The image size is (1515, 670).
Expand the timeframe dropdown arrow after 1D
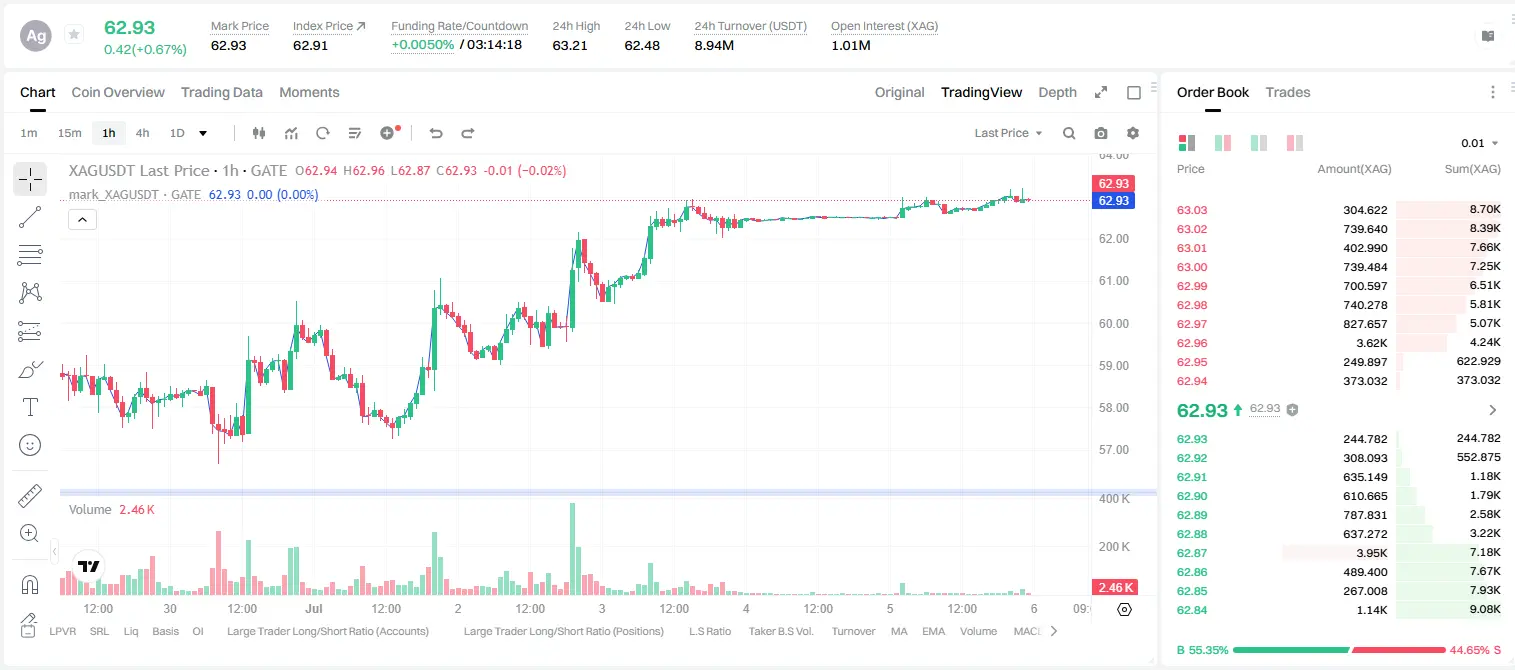click(x=203, y=133)
